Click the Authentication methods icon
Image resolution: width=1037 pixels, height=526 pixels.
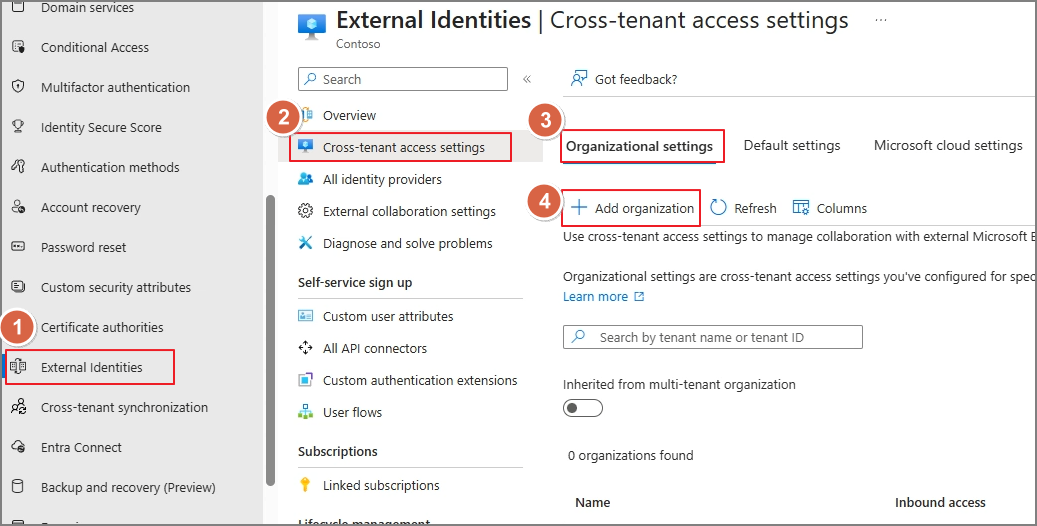tap(19, 167)
